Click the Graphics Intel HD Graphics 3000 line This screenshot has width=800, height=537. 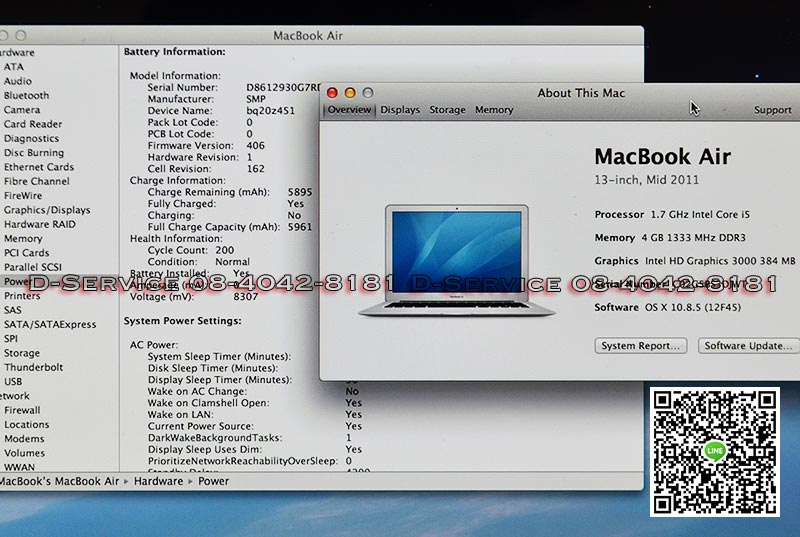pos(695,261)
